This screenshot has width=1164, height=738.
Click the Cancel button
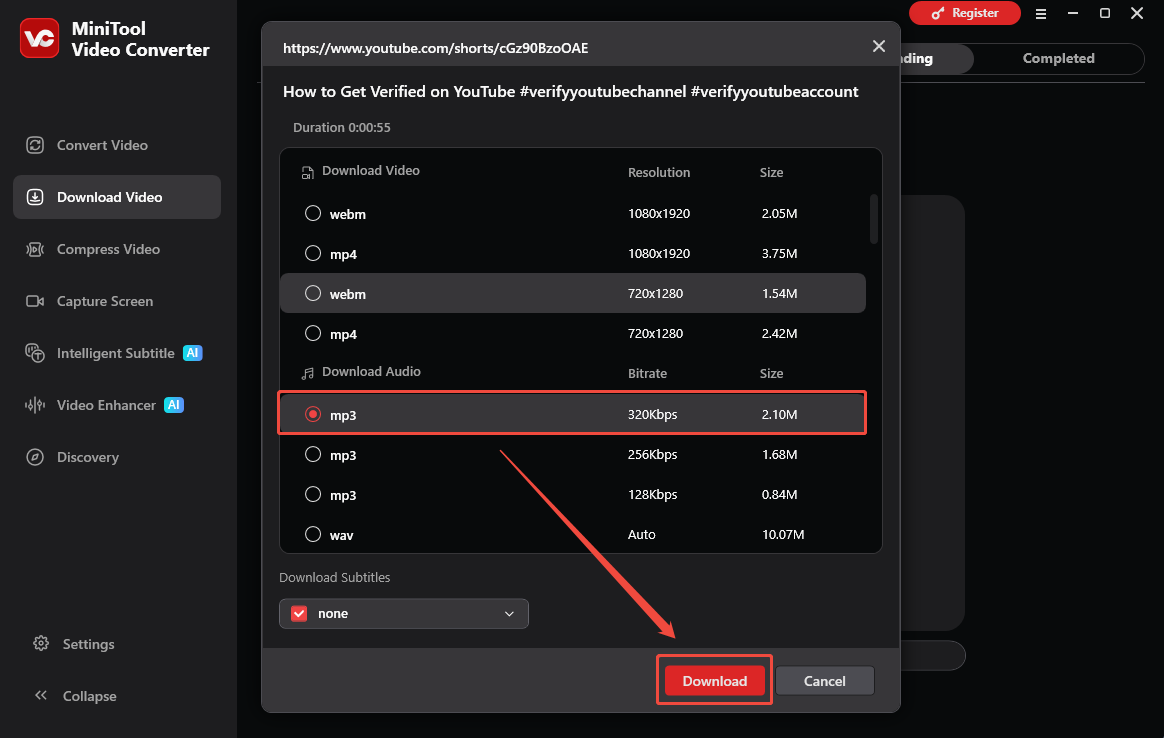pyautogui.click(x=825, y=681)
